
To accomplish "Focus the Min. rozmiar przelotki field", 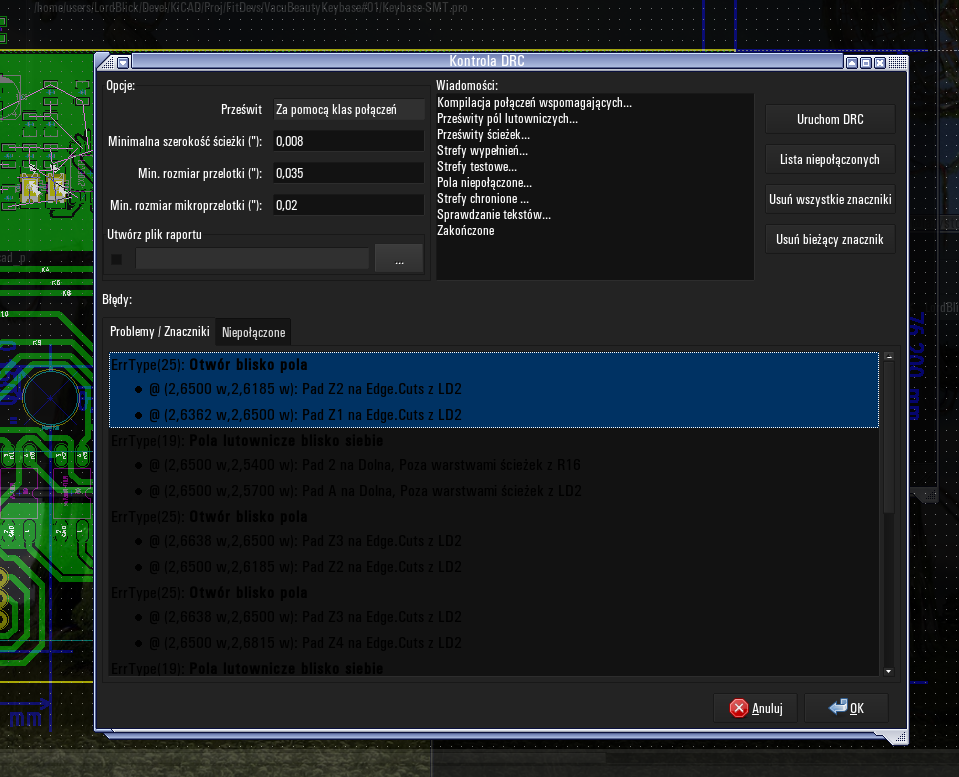I will [x=348, y=173].
